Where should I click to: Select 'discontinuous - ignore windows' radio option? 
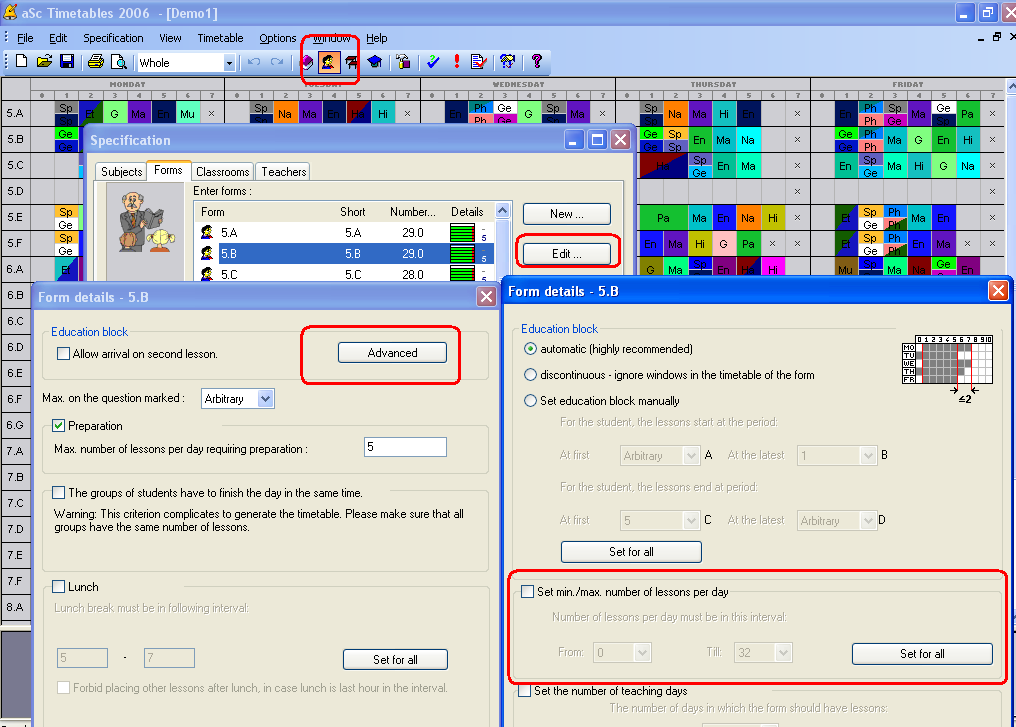(x=530, y=375)
